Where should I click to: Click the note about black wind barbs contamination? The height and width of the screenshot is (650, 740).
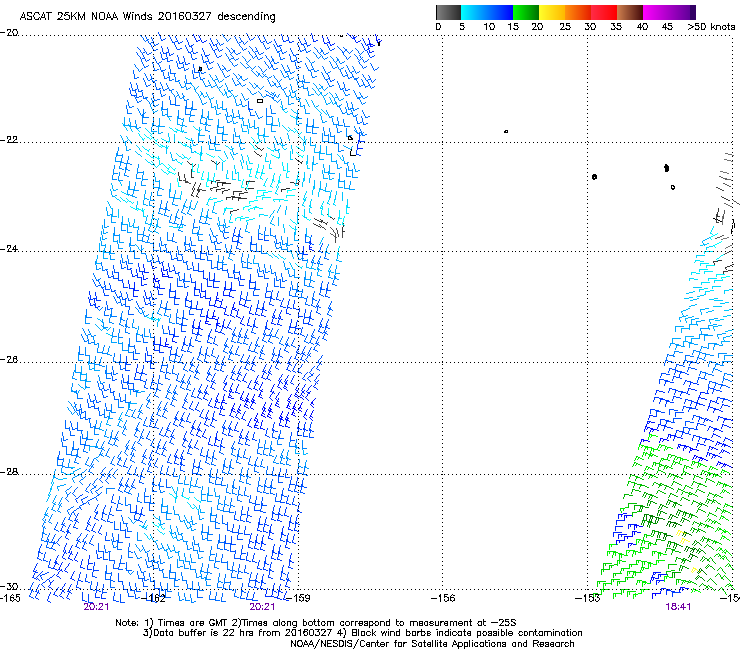(x=460, y=633)
